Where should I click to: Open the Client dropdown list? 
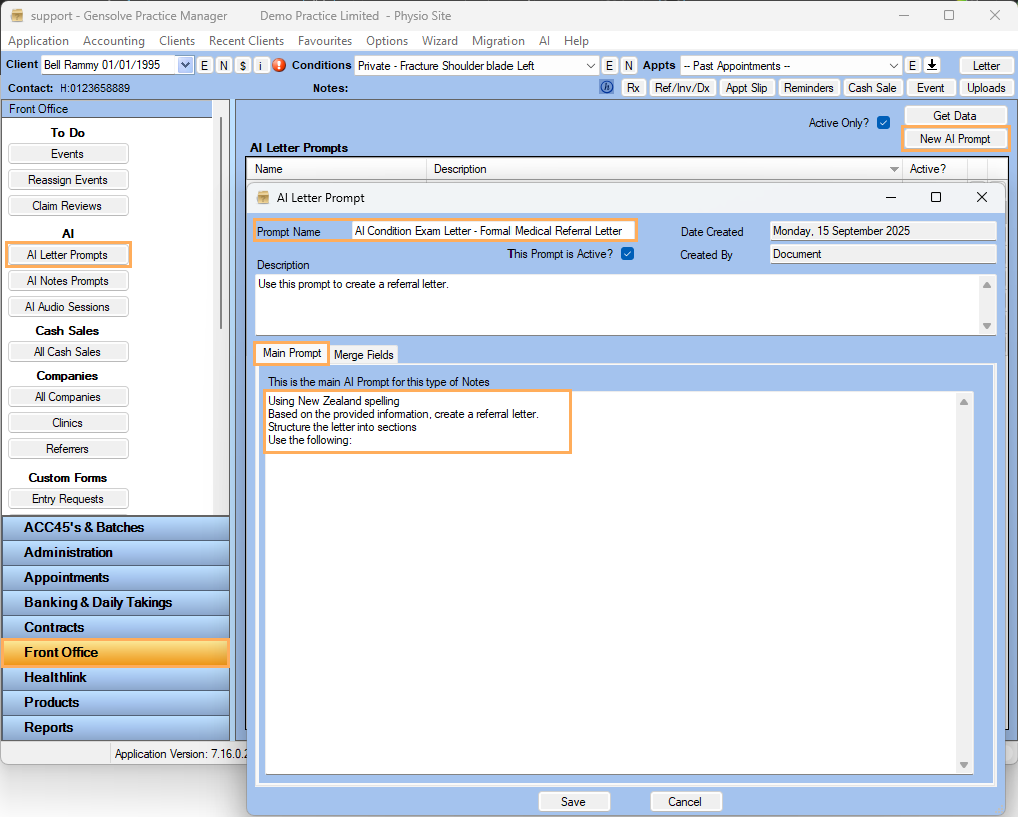click(x=184, y=66)
